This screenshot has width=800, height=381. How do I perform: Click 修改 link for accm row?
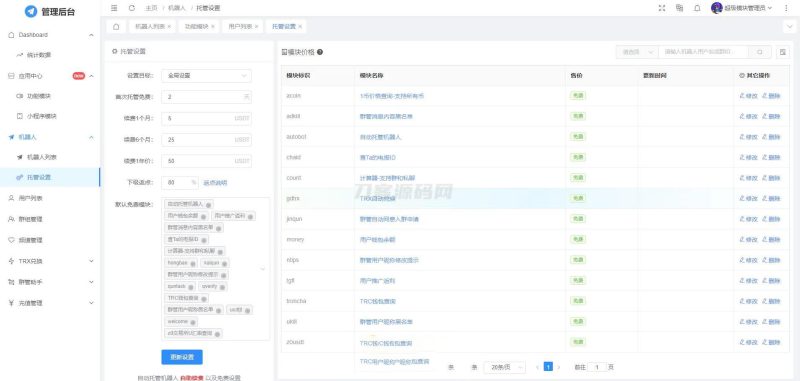click(748, 96)
